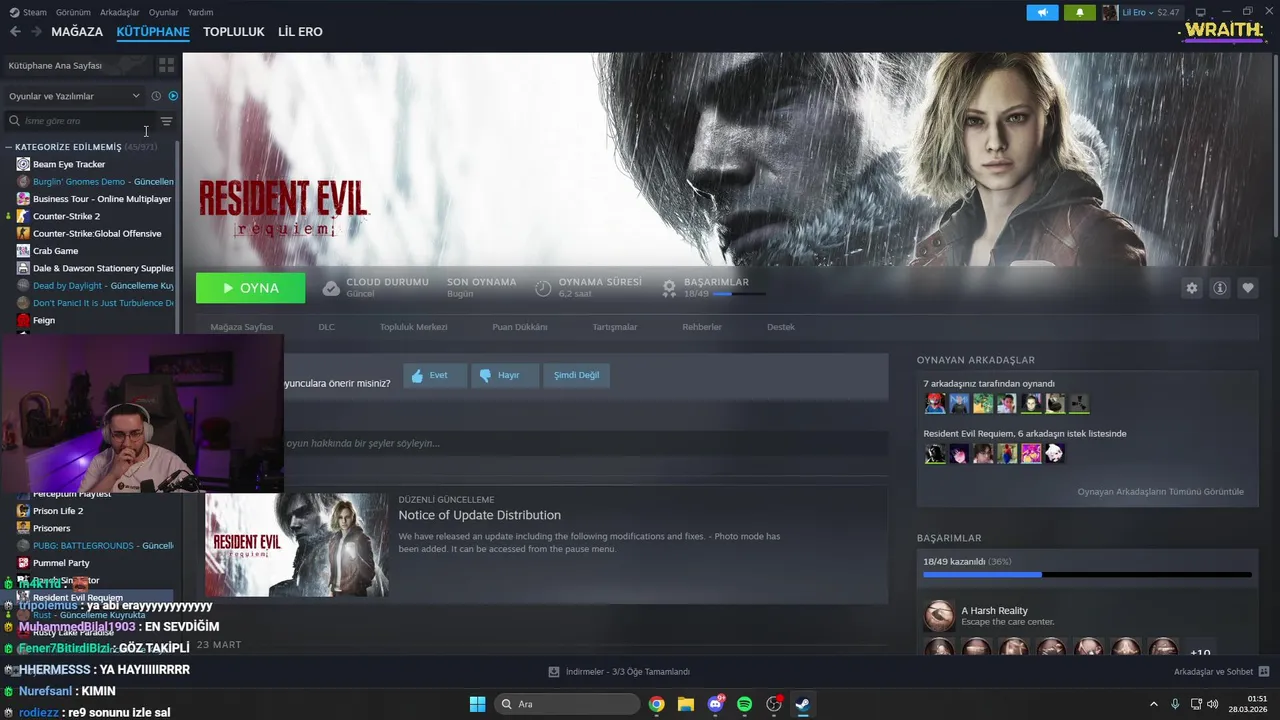Image resolution: width=1280 pixels, height=720 pixels.
Task: Select Prison Life 2 in the list
Action: 58,511
